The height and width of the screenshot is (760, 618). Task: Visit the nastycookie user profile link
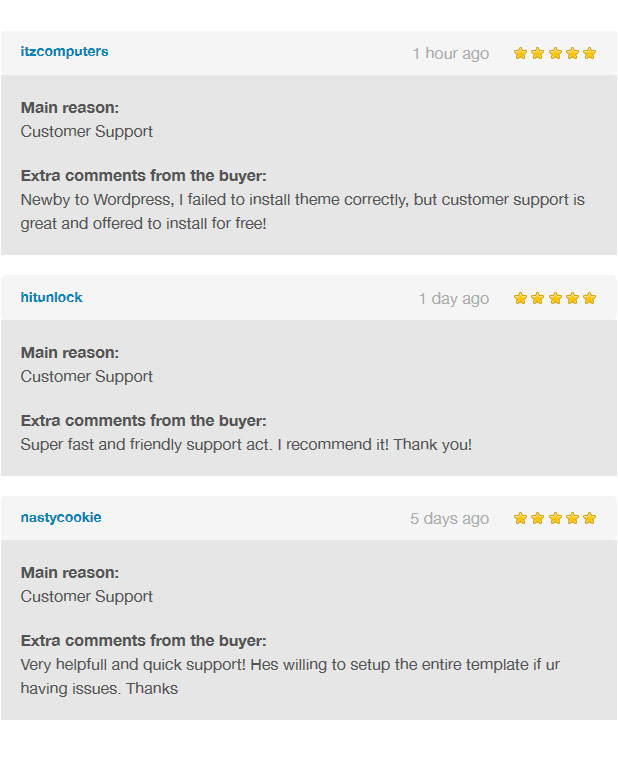coord(61,517)
